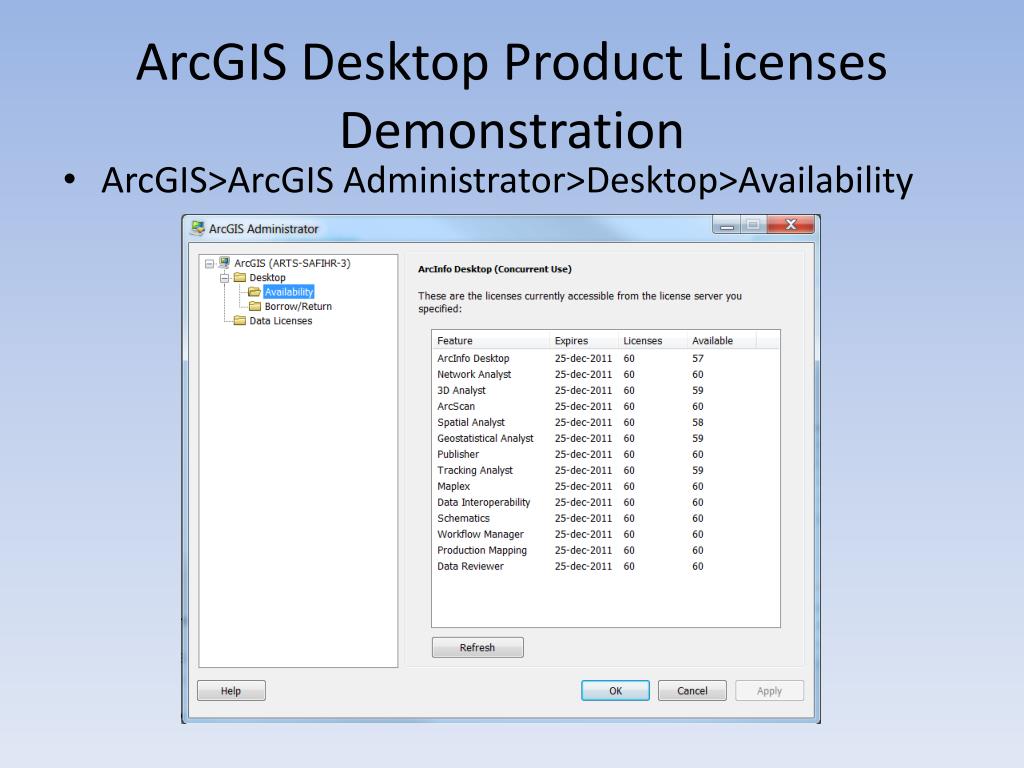Select the 3D Analyst row
Viewport: 1024px width, 768px height.
coord(605,391)
